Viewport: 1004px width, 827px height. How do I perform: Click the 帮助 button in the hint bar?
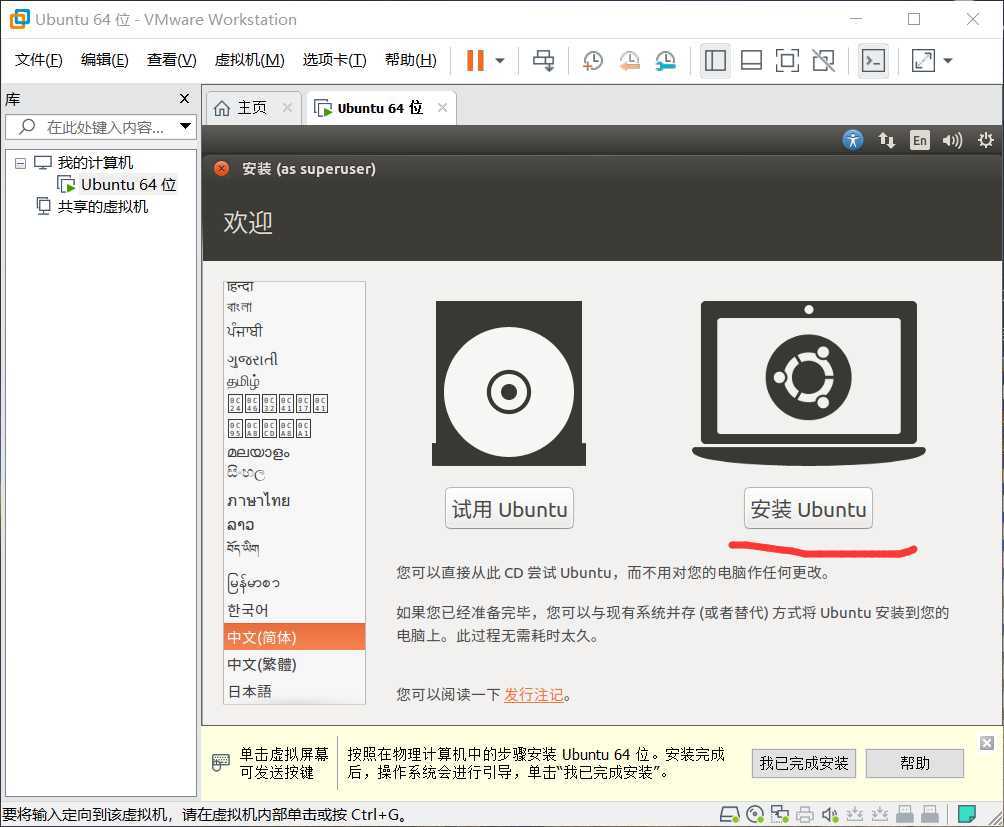coord(914,763)
